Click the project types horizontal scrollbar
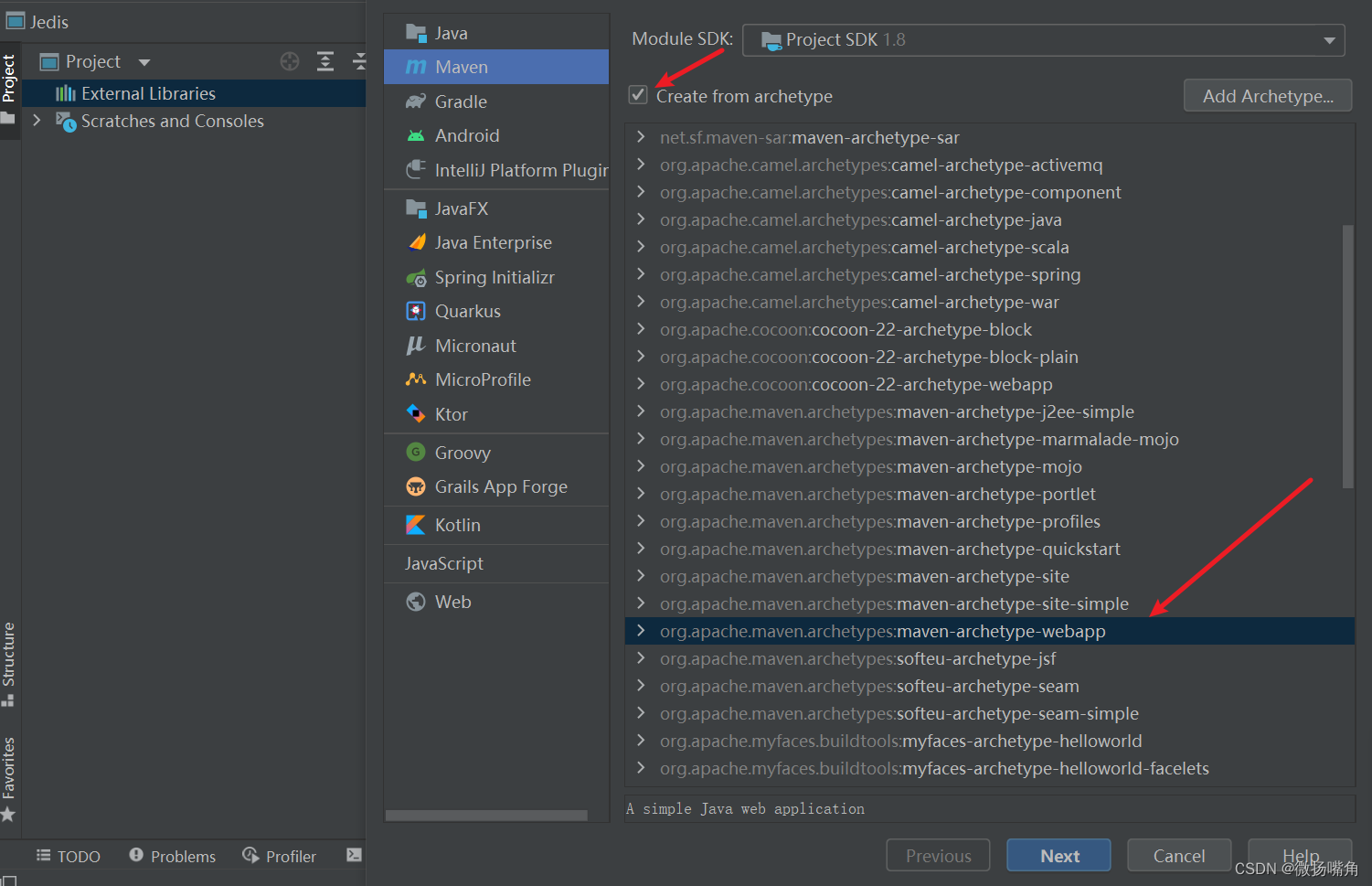 tap(486, 815)
